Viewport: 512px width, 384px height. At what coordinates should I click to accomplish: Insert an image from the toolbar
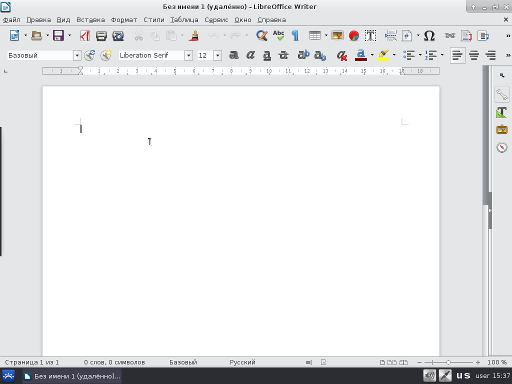337,35
